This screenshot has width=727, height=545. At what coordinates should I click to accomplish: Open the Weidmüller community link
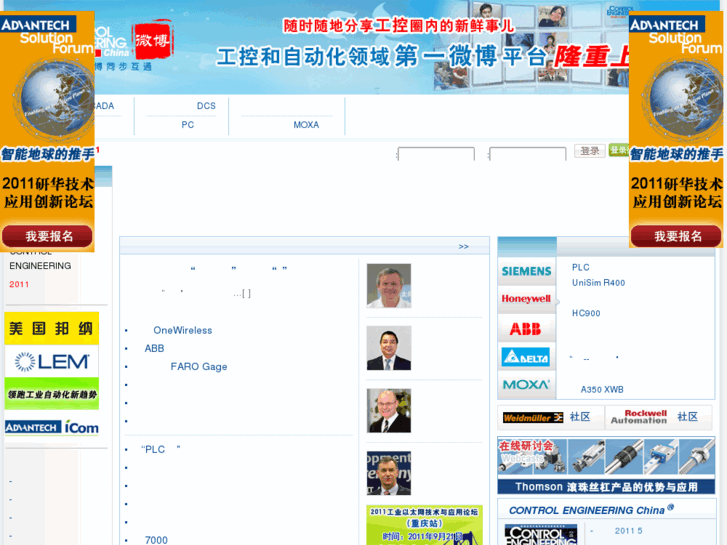click(547, 417)
